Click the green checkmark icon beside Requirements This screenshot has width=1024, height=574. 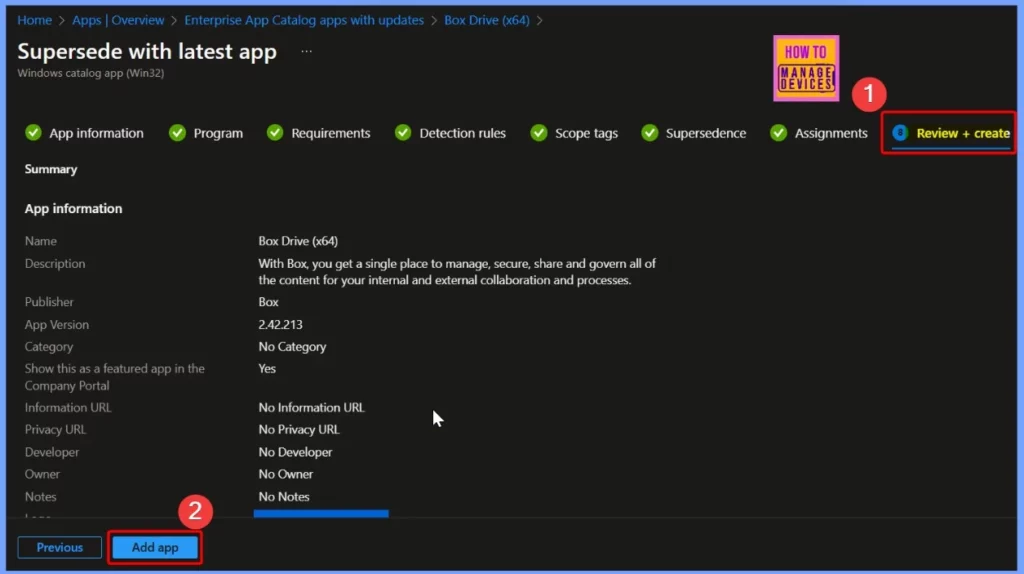[x=275, y=133]
